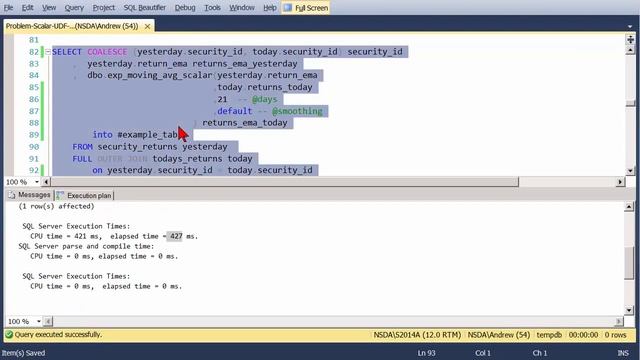The height and width of the screenshot is (360, 640).
Task: Toggle Full Screen mode button
Action: [305, 8]
